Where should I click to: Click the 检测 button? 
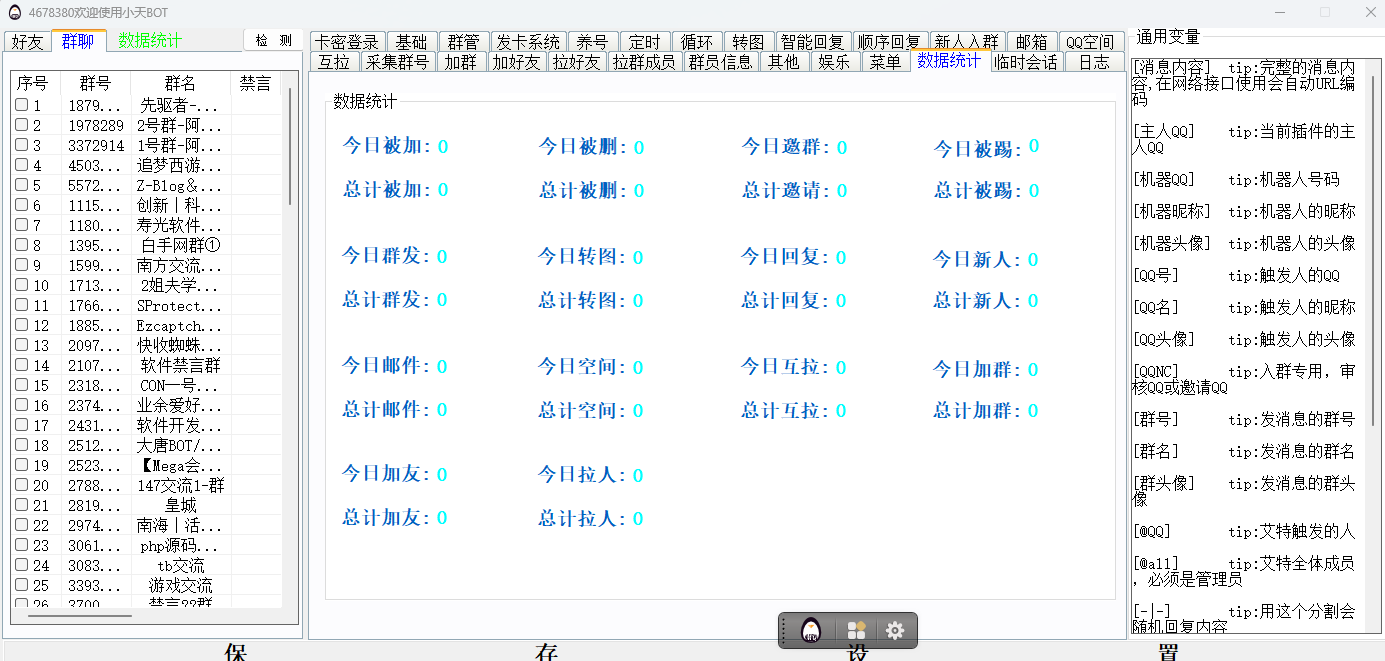tap(273, 40)
